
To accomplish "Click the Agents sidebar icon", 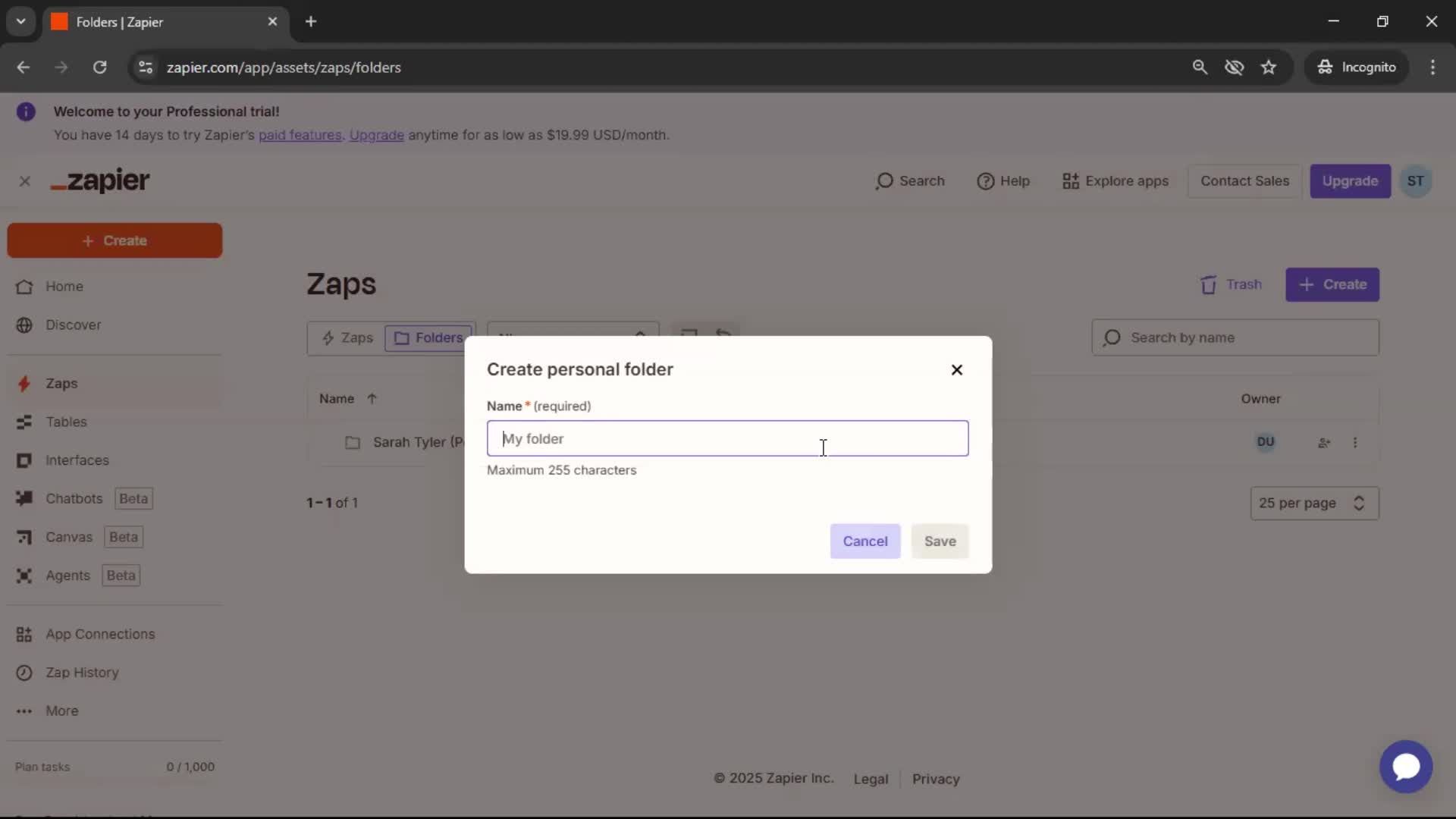I will [24, 576].
